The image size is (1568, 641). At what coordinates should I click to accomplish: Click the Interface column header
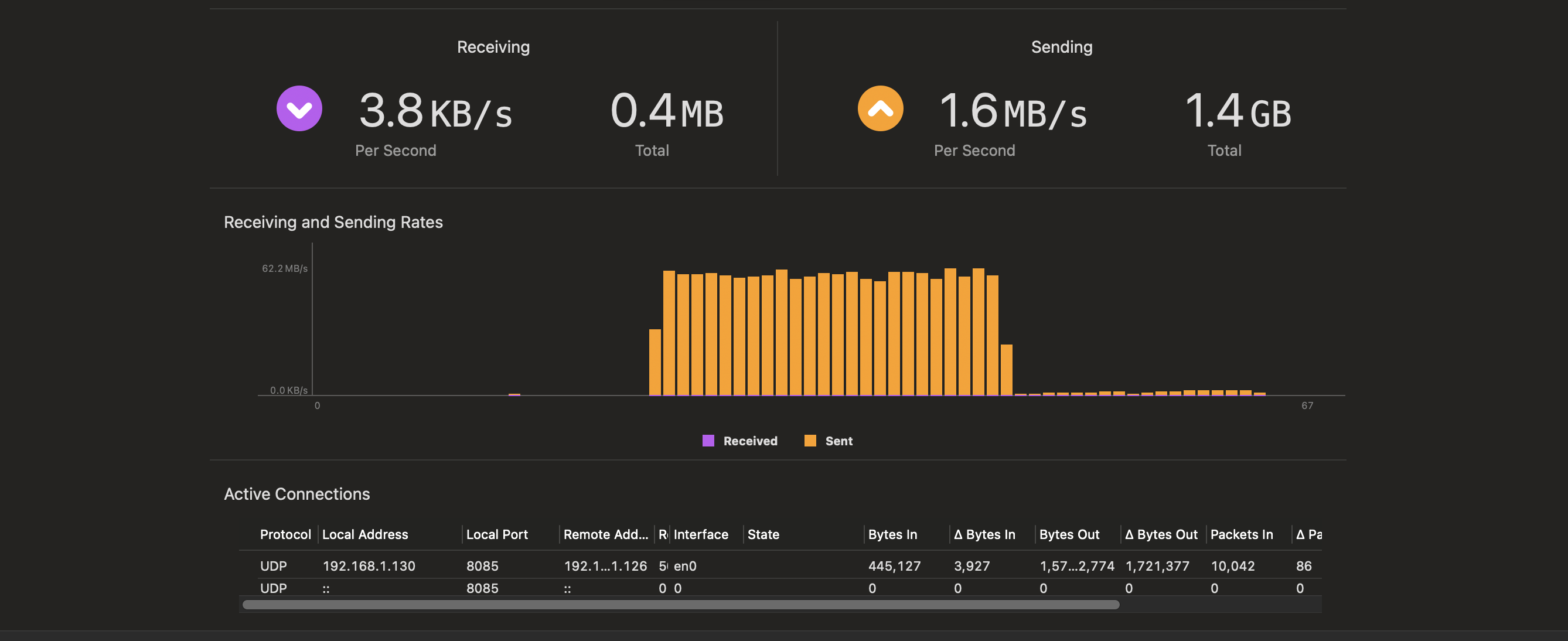(x=701, y=534)
